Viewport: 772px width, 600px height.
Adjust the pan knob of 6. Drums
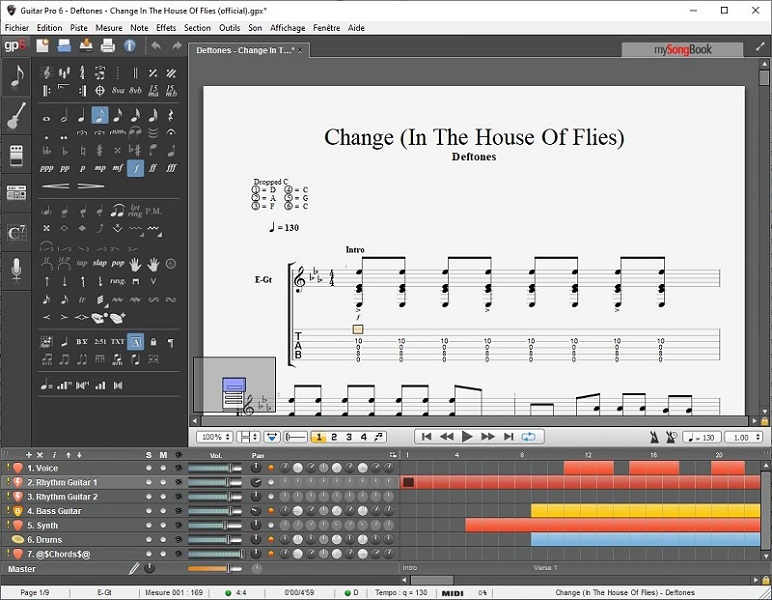coord(256,539)
